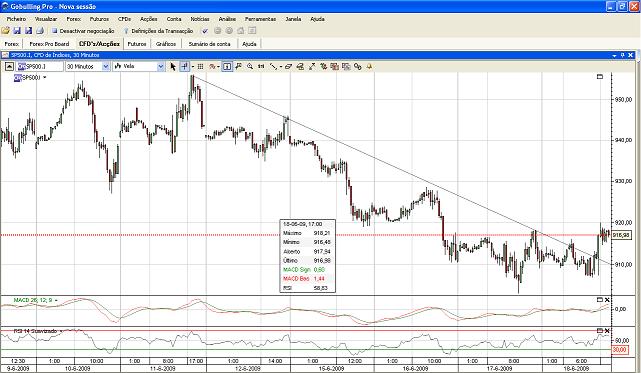
Task: Toggle the data window info button
Action: click(x=227, y=66)
